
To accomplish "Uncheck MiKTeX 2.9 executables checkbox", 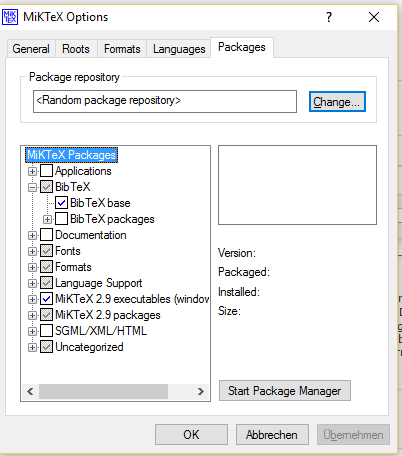I will click(46, 299).
